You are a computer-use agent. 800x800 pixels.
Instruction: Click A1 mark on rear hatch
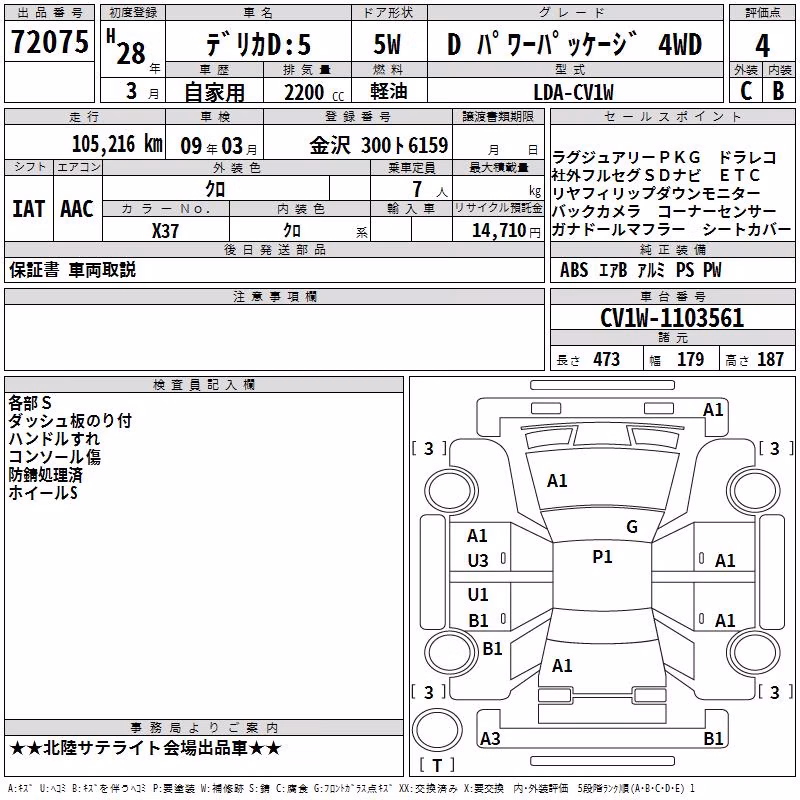click(x=562, y=665)
